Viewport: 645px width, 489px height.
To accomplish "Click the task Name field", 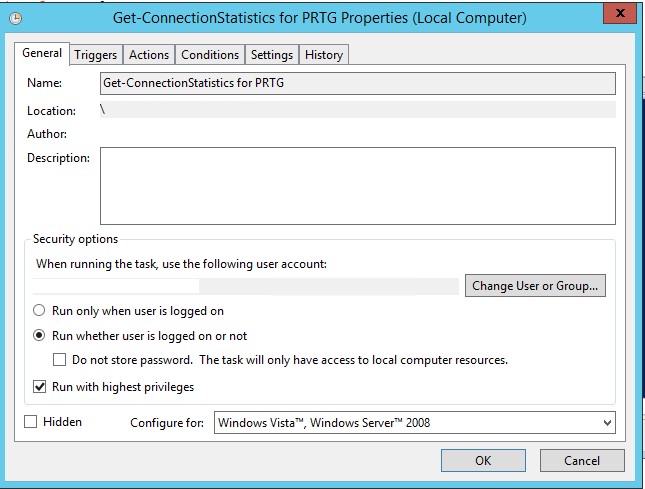I will coord(357,83).
